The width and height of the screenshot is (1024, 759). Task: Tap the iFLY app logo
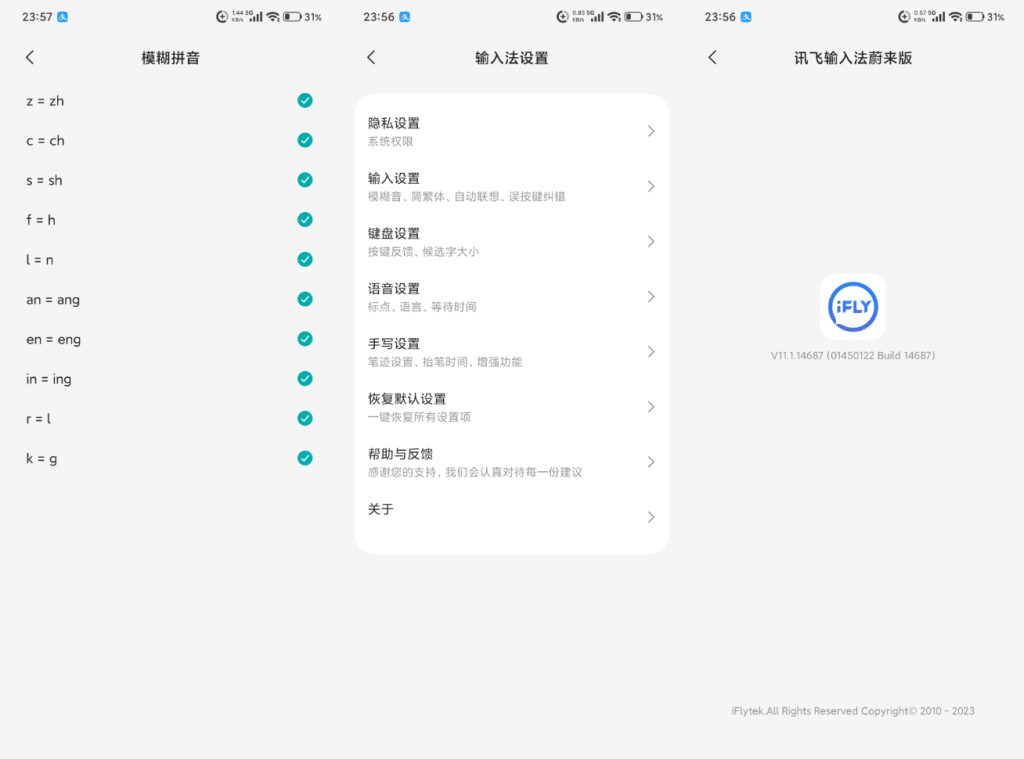pos(853,307)
